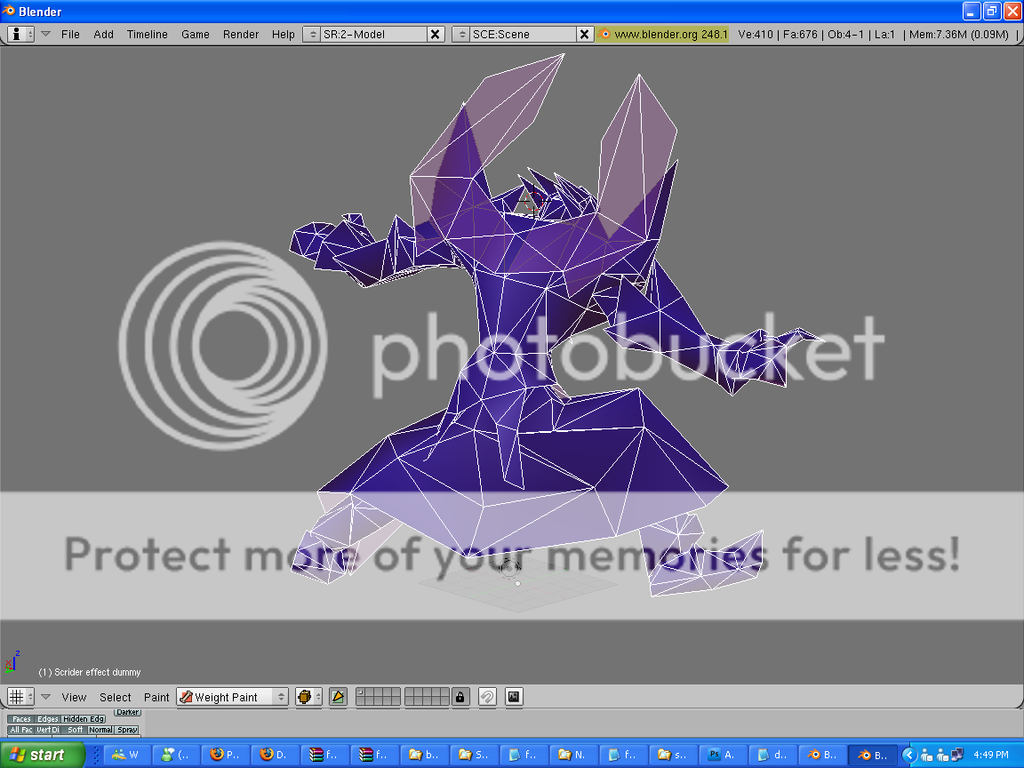The image size is (1024, 768).
Task: Open the Render menu
Action: click(x=241, y=34)
